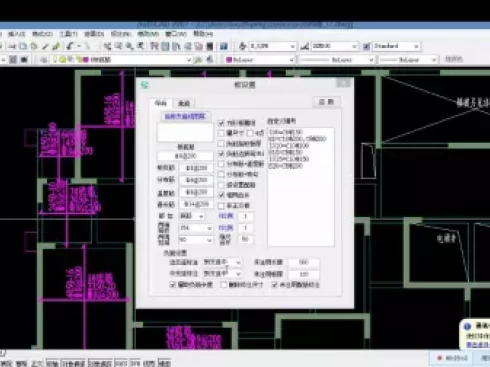The width and height of the screenshot is (490, 367).
Task: Click the button at dialog's upper right
Action: 327,102
